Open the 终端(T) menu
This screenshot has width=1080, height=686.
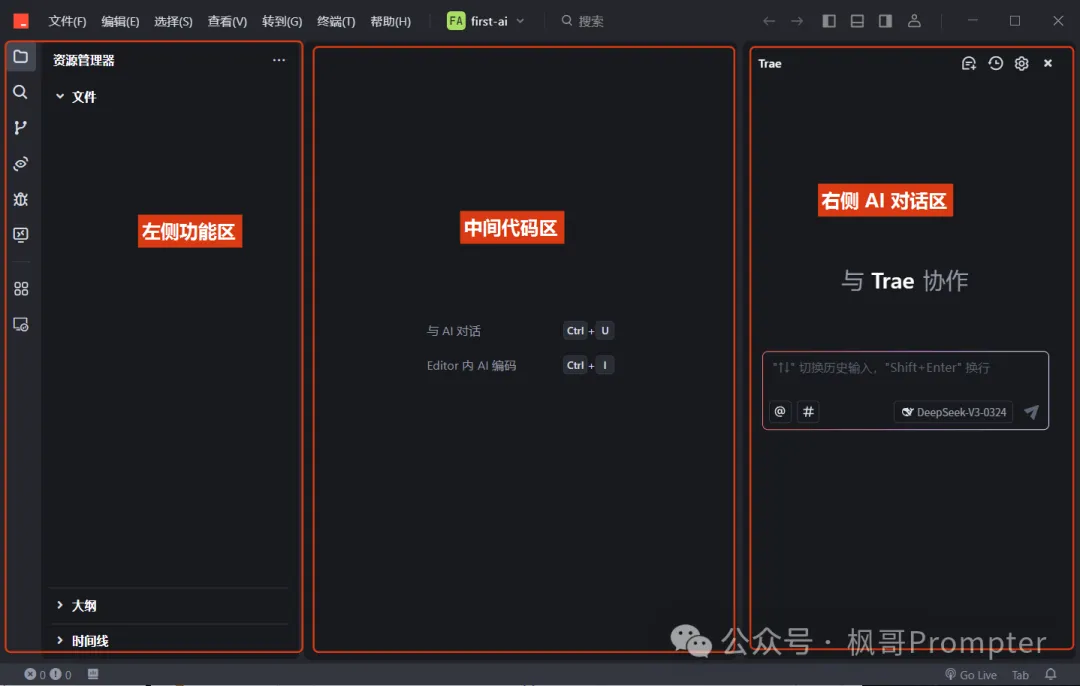pyautogui.click(x=336, y=21)
